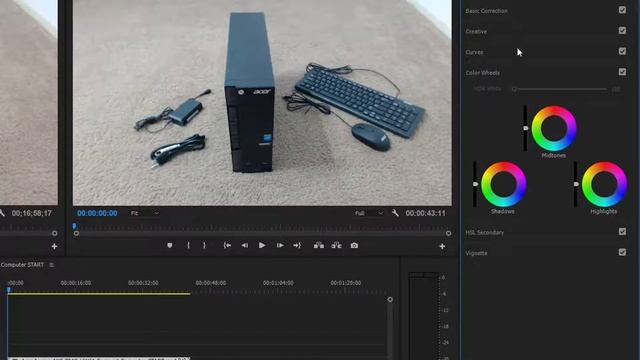Viewport: 640px width, 360px height.
Task: Click the program monitor video preview
Action: pos(262,102)
